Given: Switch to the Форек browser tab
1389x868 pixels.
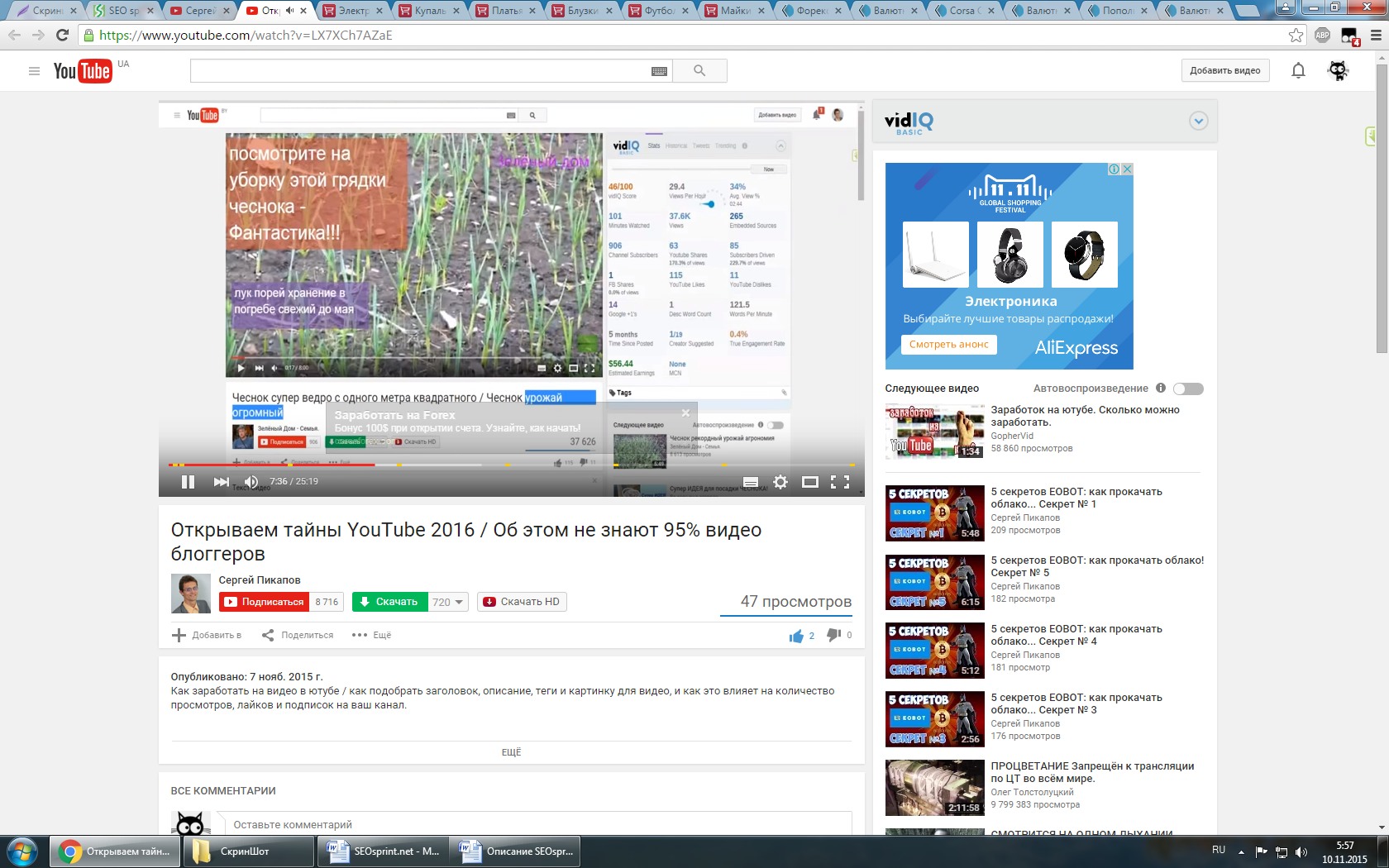Looking at the screenshot, I should (811, 11).
